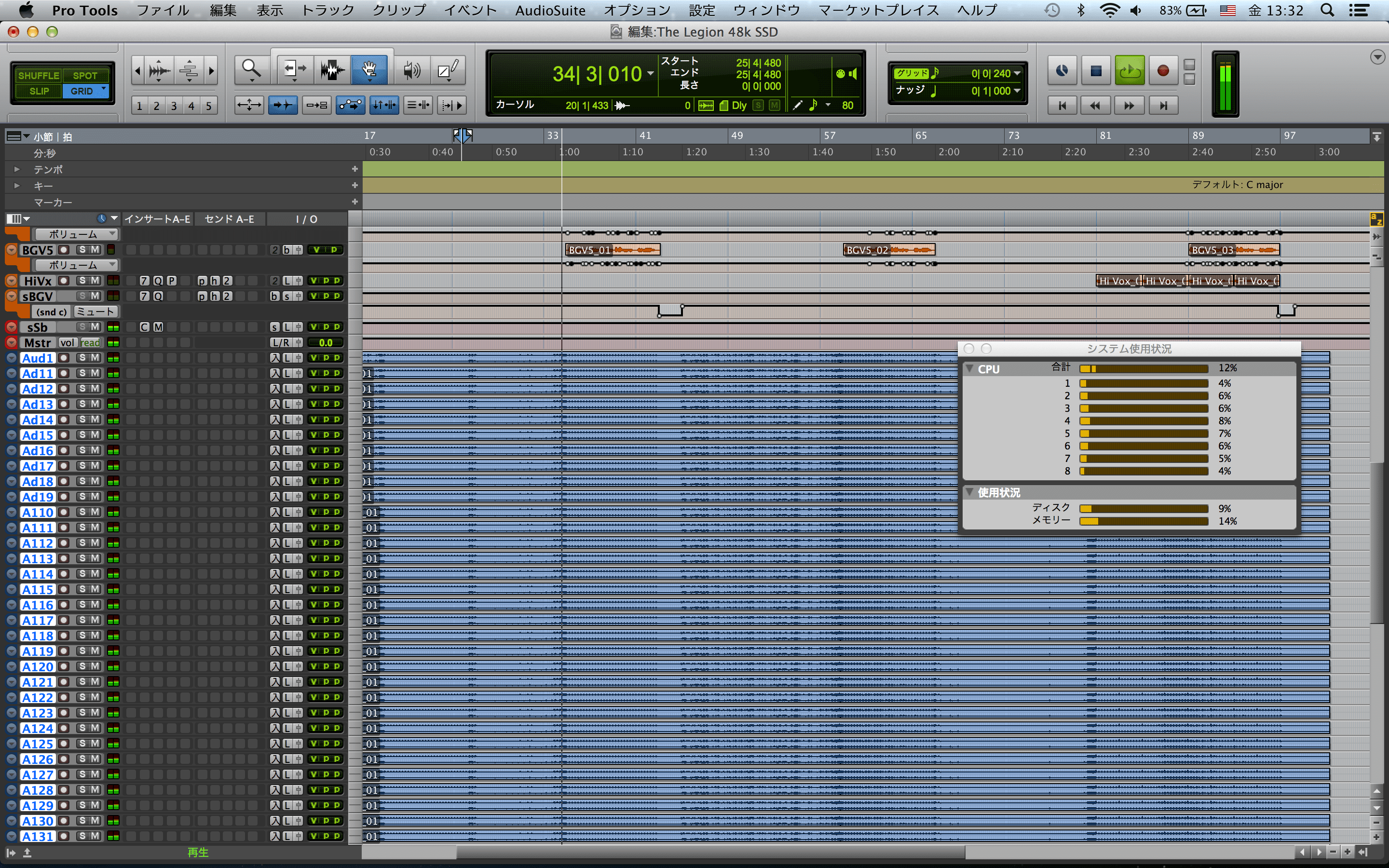Viewport: 1389px width, 868px height.
Task: Recall zoom preset 1
Action: click(139, 106)
